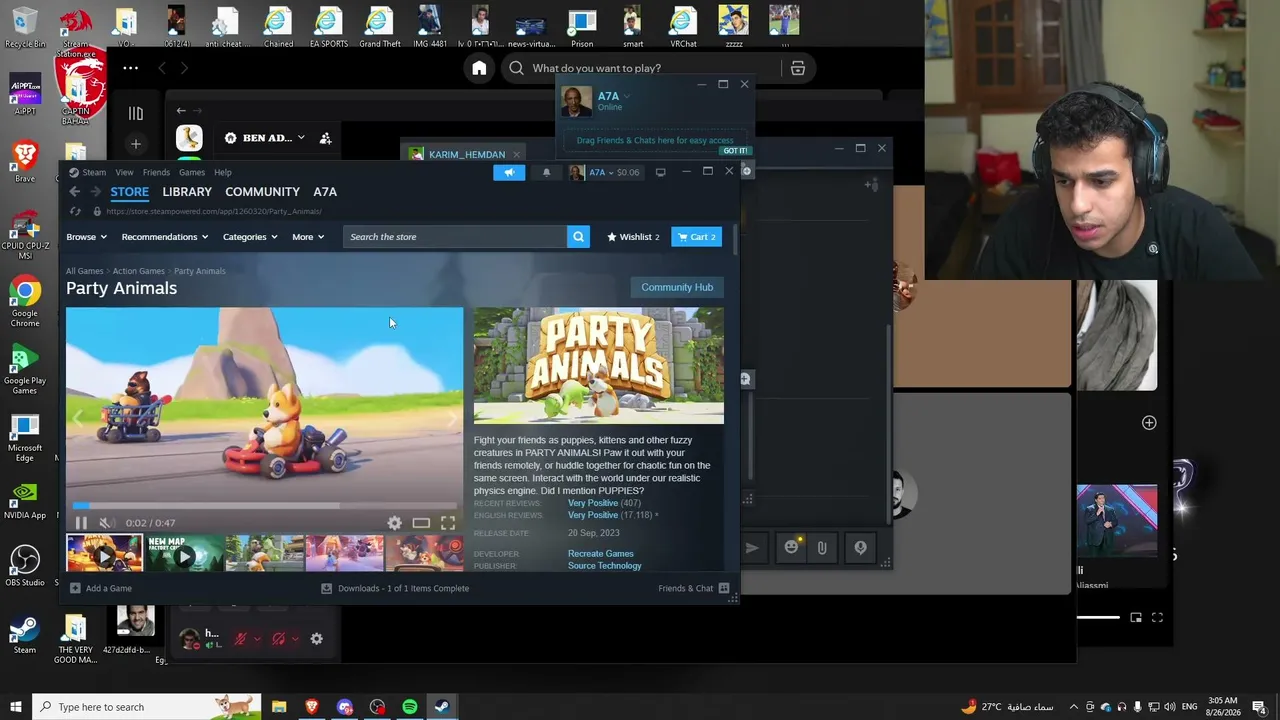Open the Wishlist link

coord(633,237)
